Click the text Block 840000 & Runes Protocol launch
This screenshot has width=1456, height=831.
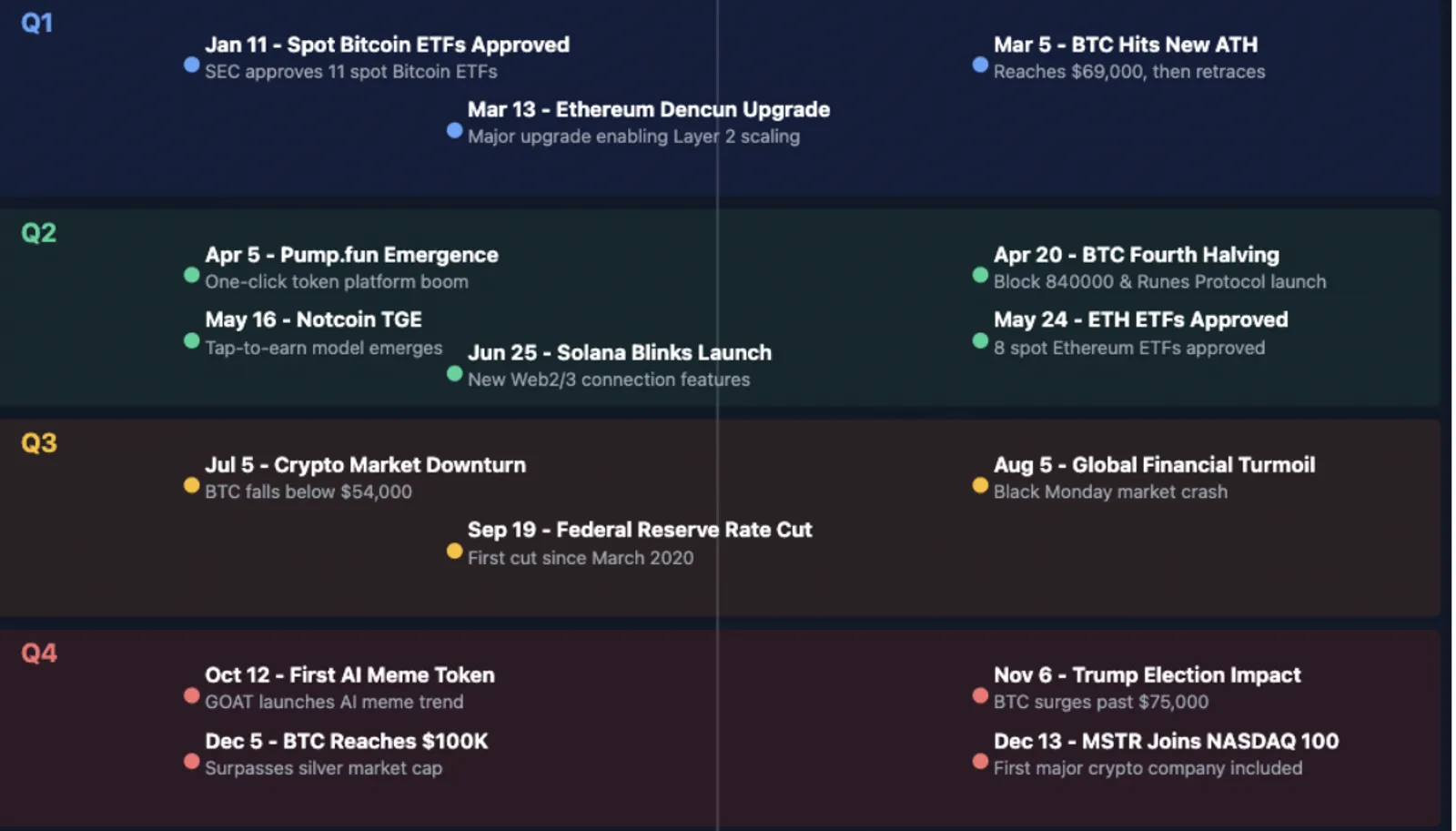(1160, 282)
